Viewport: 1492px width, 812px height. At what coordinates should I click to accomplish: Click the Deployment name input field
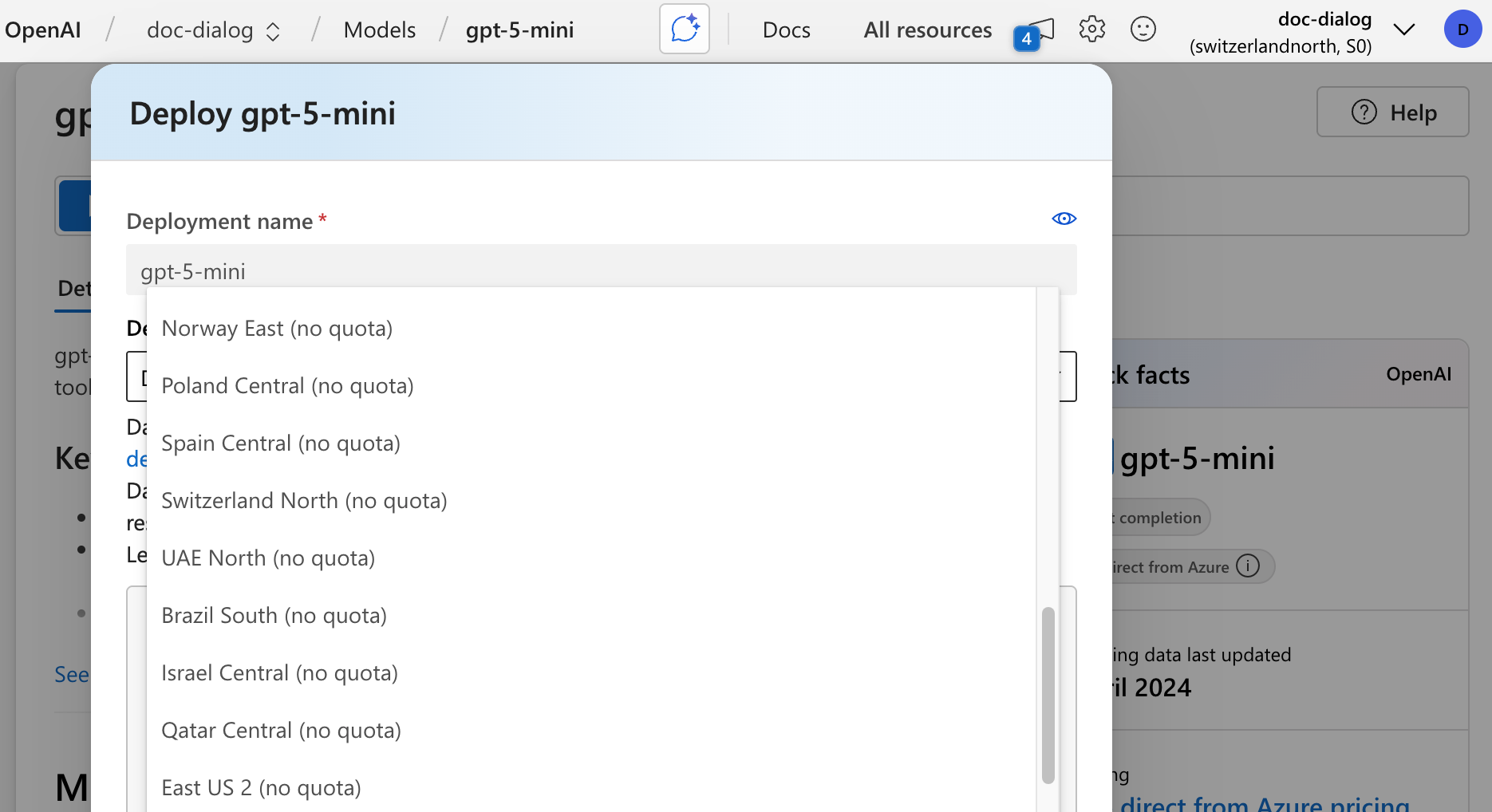(602, 270)
